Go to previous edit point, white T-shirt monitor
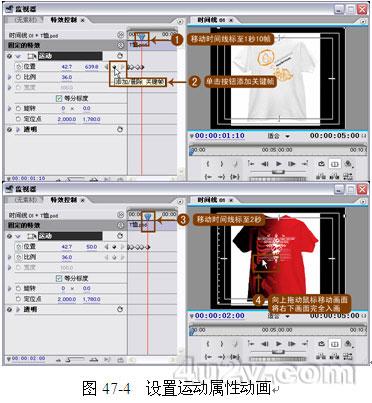Screen dimensions: 372x403 [x=251, y=164]
